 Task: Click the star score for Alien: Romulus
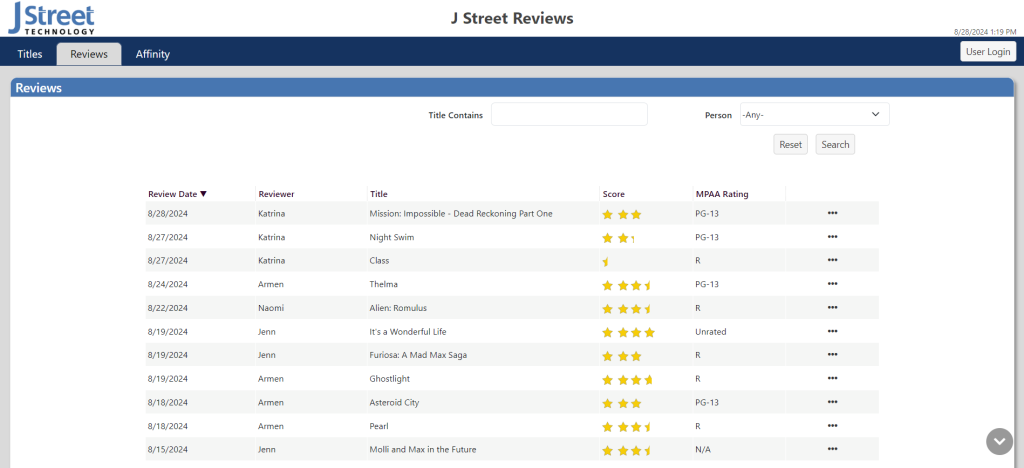[627, 309]
